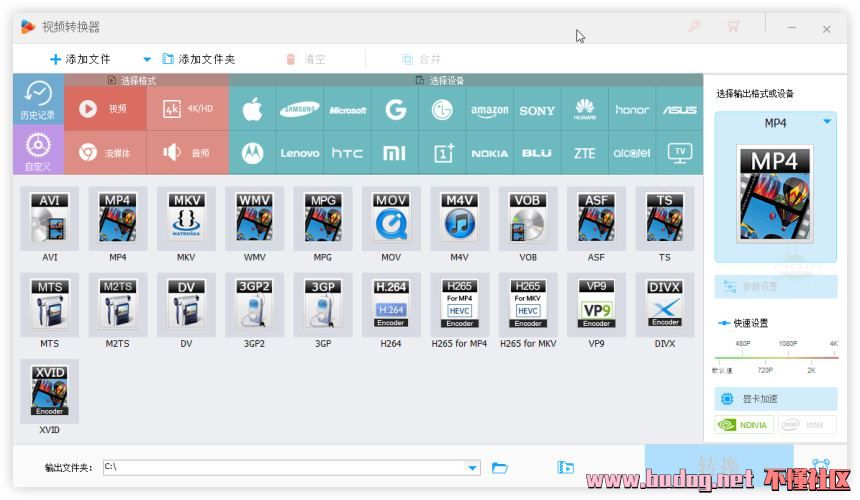Select the TV device icon
Image resolution: width=860 pixels, height=500 pixels.
click(680, 153)
